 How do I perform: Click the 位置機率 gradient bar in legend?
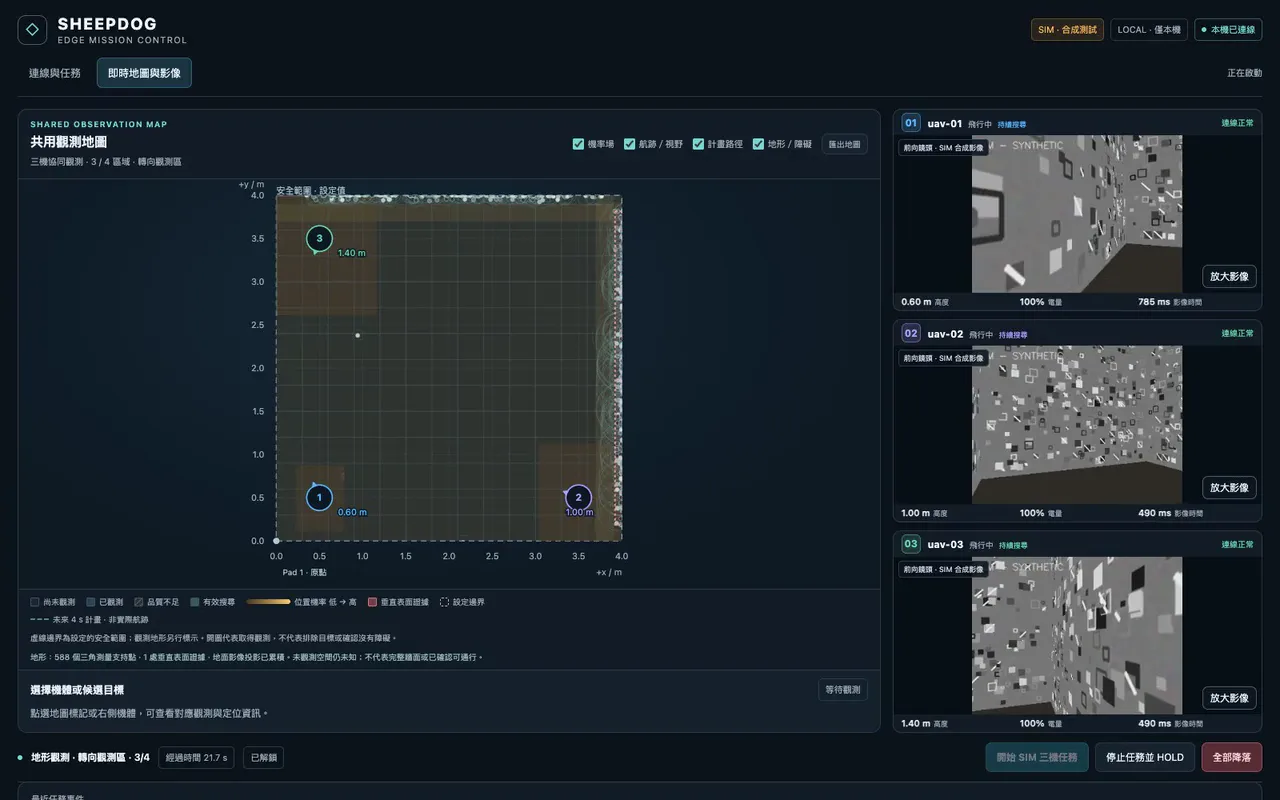pos(268,602)
